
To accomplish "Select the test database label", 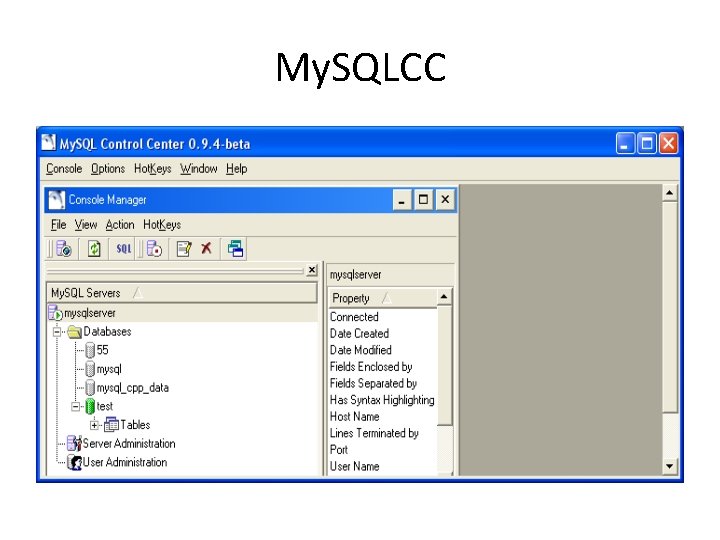I will [x=105, y=406].
